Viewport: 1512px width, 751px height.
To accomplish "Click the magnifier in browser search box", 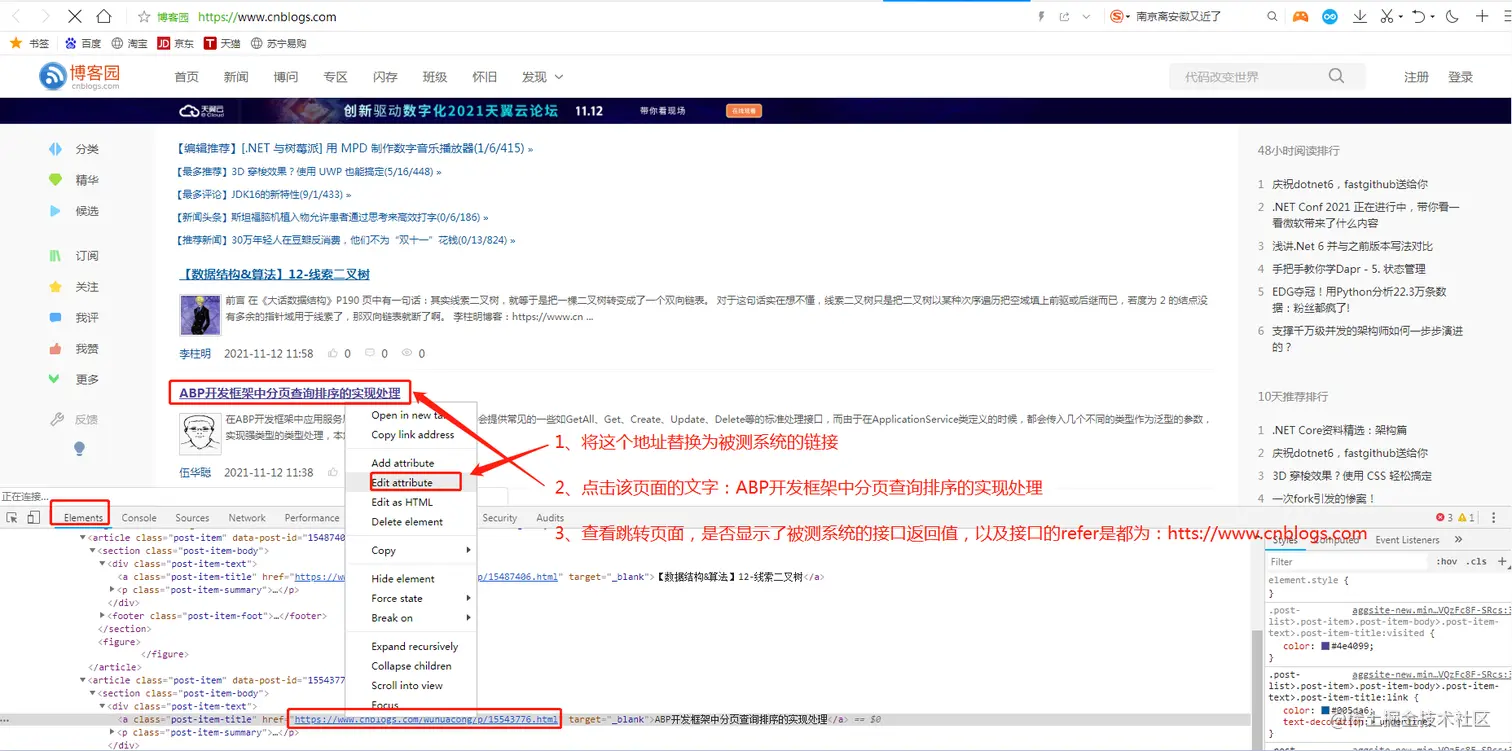I will [1272, 17].
